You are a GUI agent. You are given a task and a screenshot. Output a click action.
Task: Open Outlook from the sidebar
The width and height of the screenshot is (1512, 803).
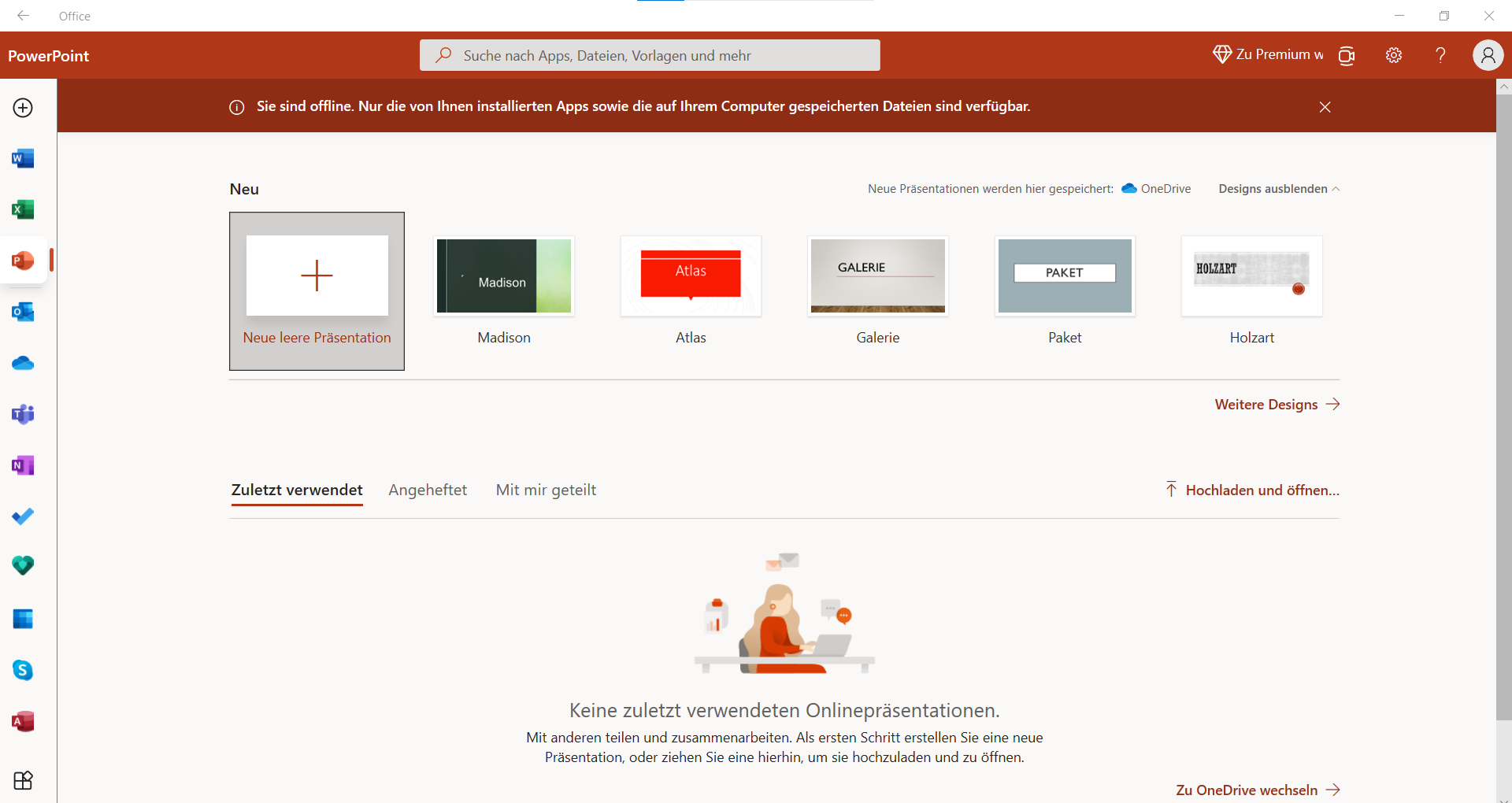(x=23, y=312)
